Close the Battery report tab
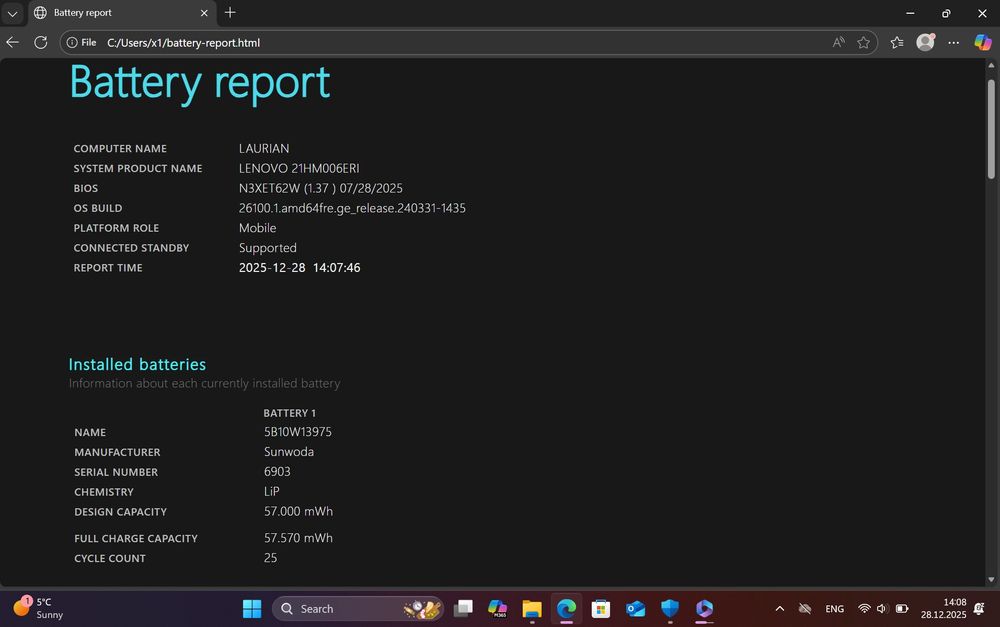The width and height of the screenshot is (1000, 627). coord(204,13)
